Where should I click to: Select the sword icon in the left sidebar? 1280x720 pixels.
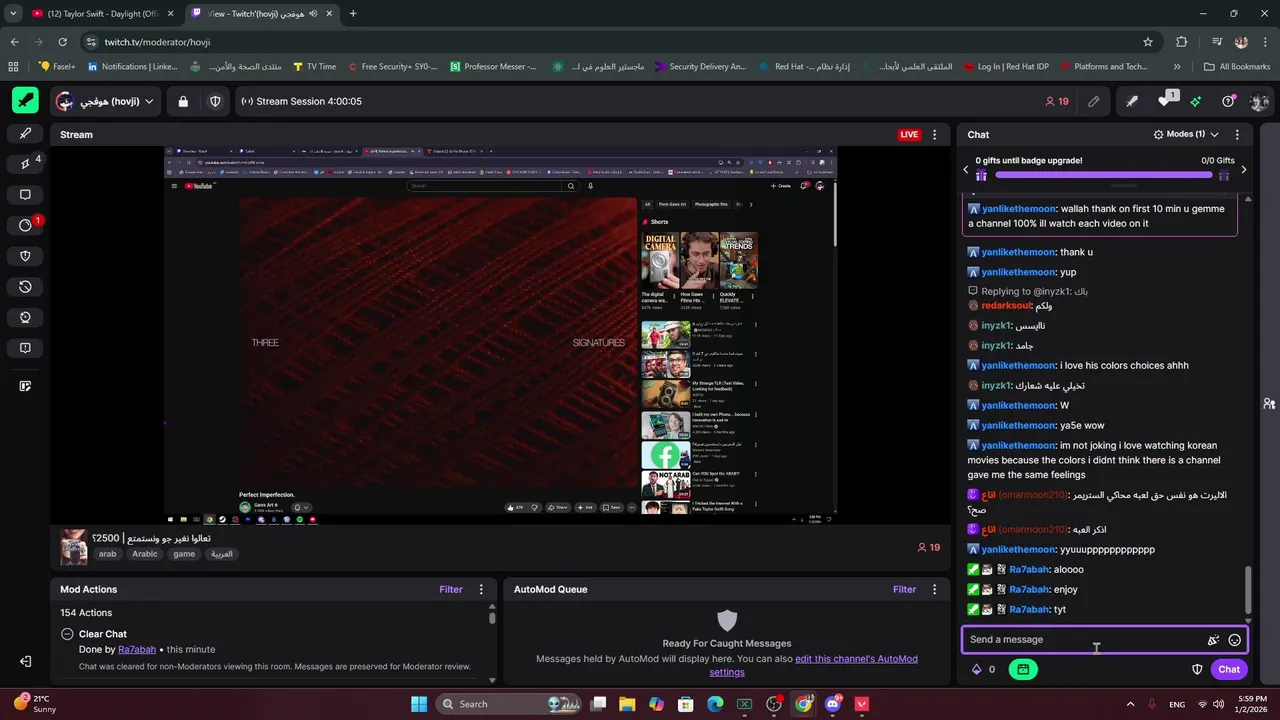[25, 134]
